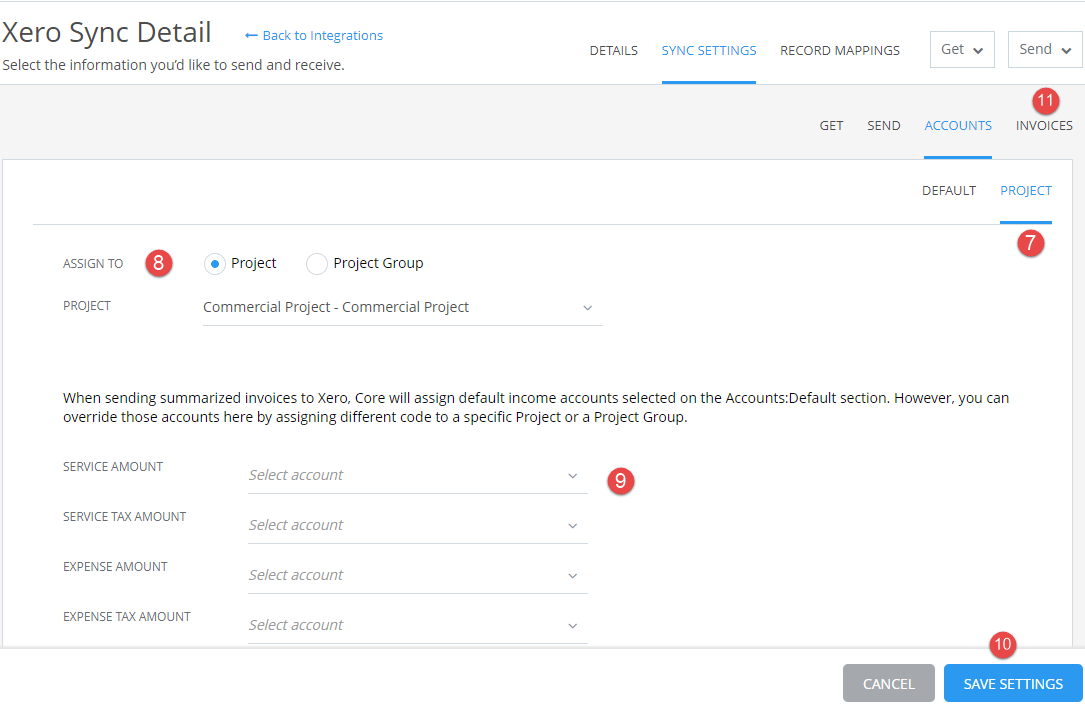Select the Project radio button

pos(215,264)
